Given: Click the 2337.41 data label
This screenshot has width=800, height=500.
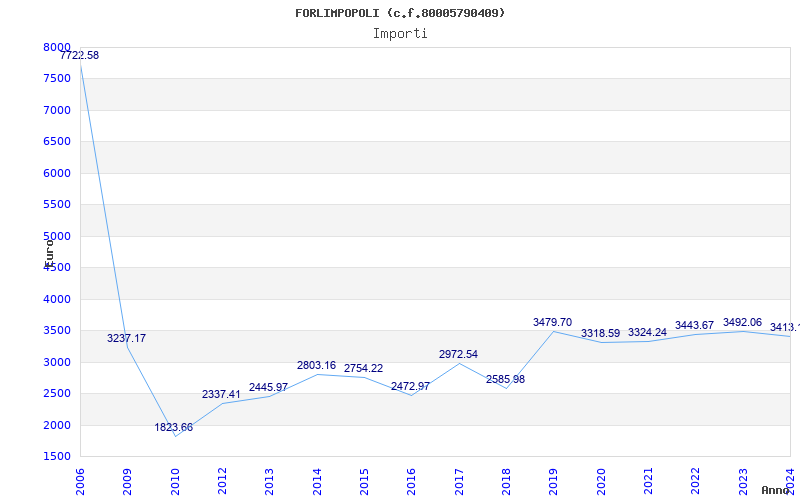Looking at the screenshot, I should pyautogui.click(x=221, y=394).
